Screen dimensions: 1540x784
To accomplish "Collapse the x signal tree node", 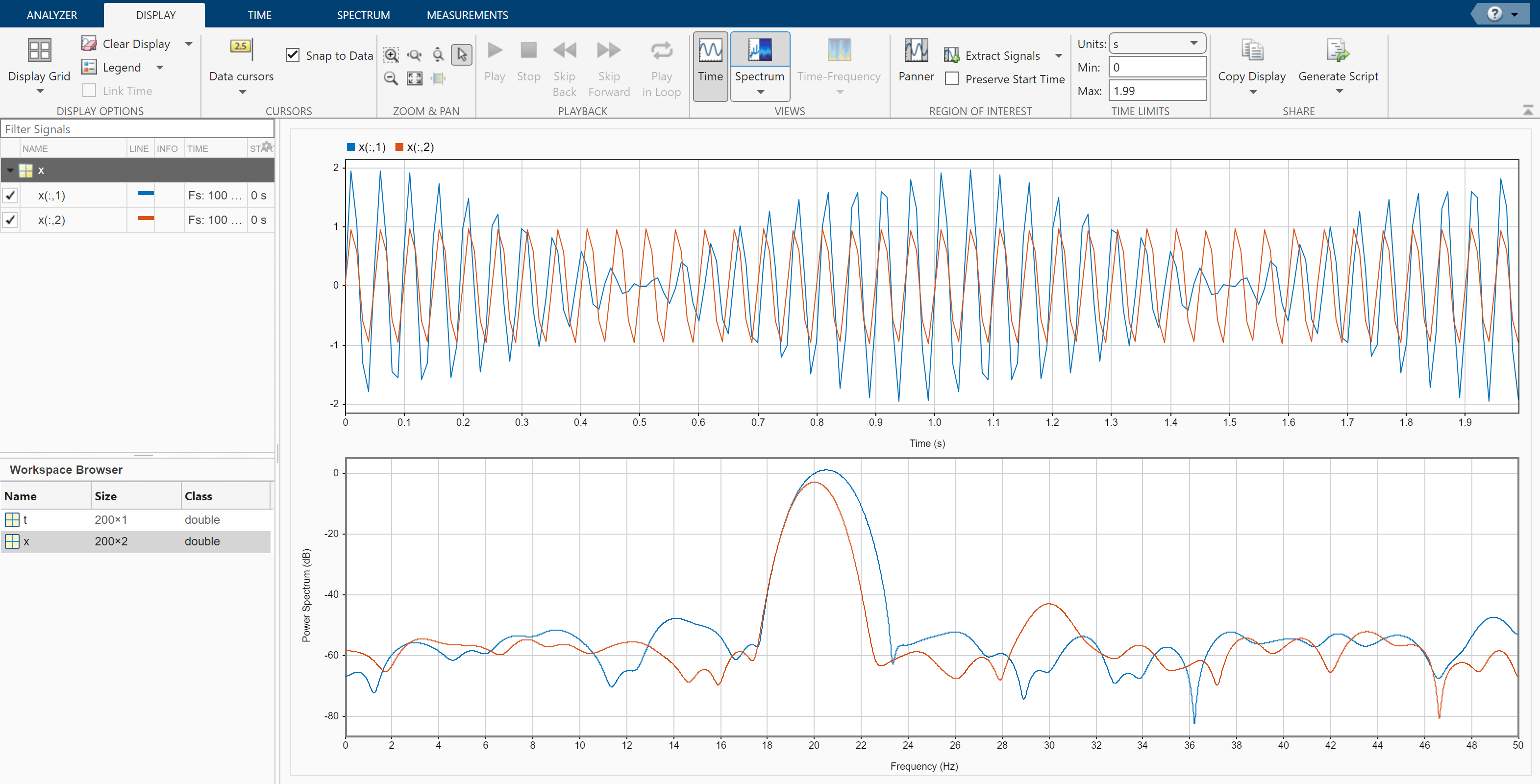I will coord(10,171).
